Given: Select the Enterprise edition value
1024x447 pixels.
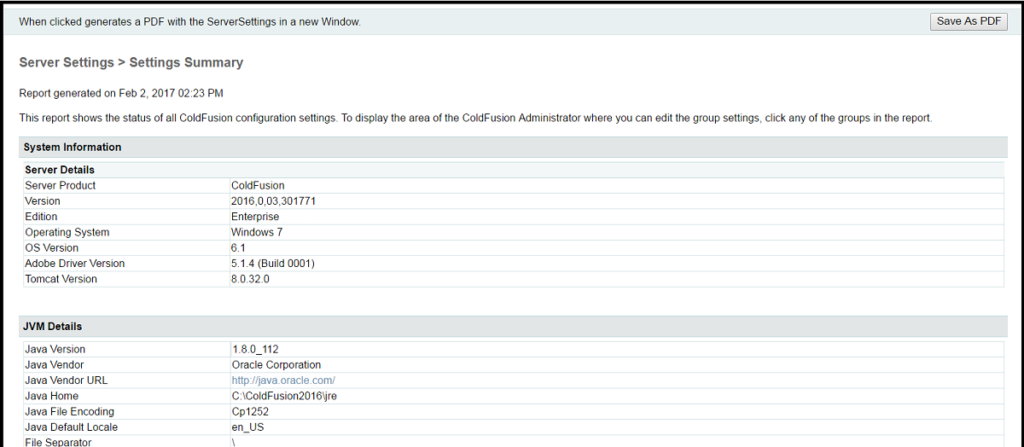Looking at the screenshot, I should point(255,216).
